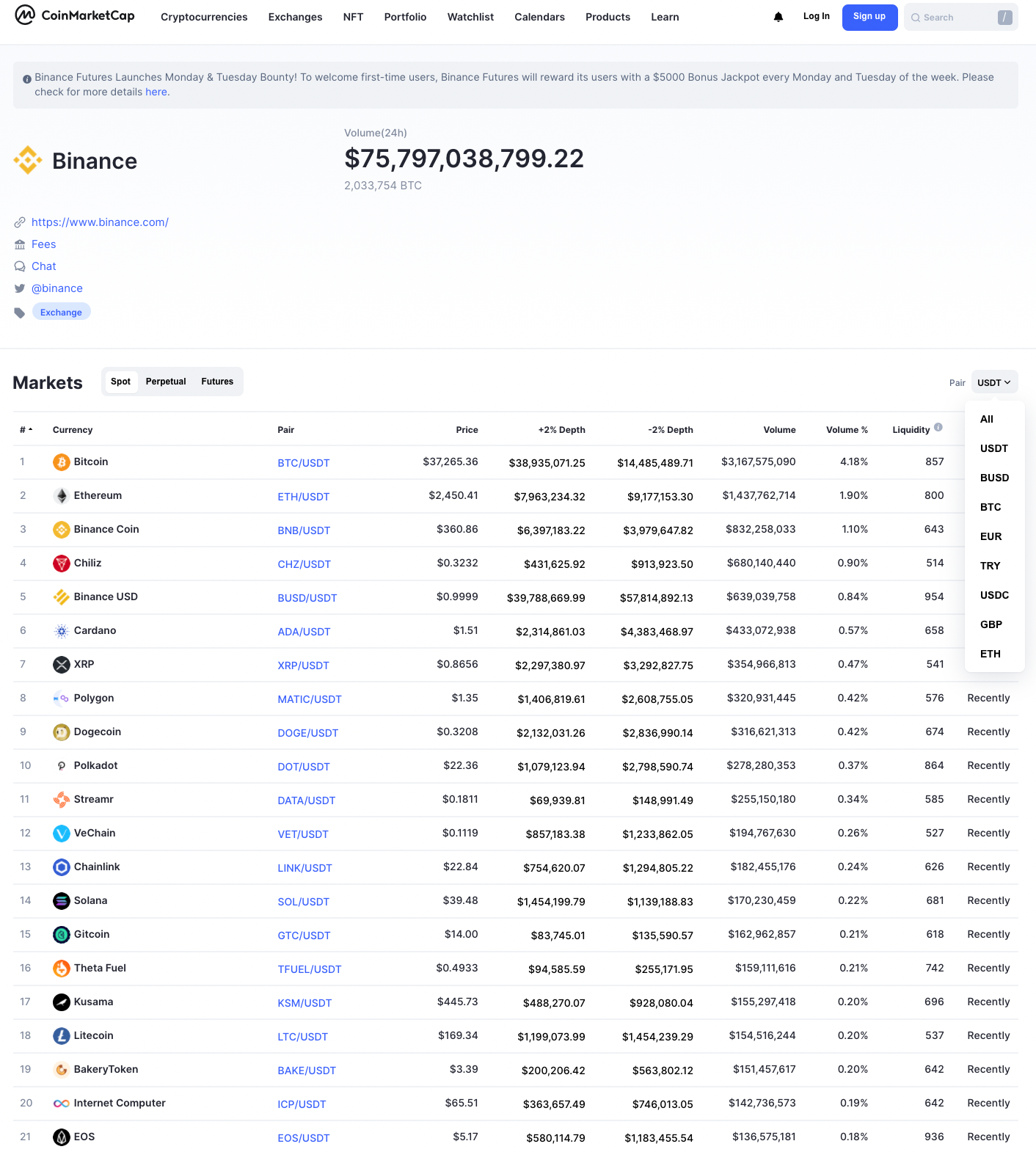1036x1152 pixels.
Task: Open the Fees link
Action: (44, 244)
